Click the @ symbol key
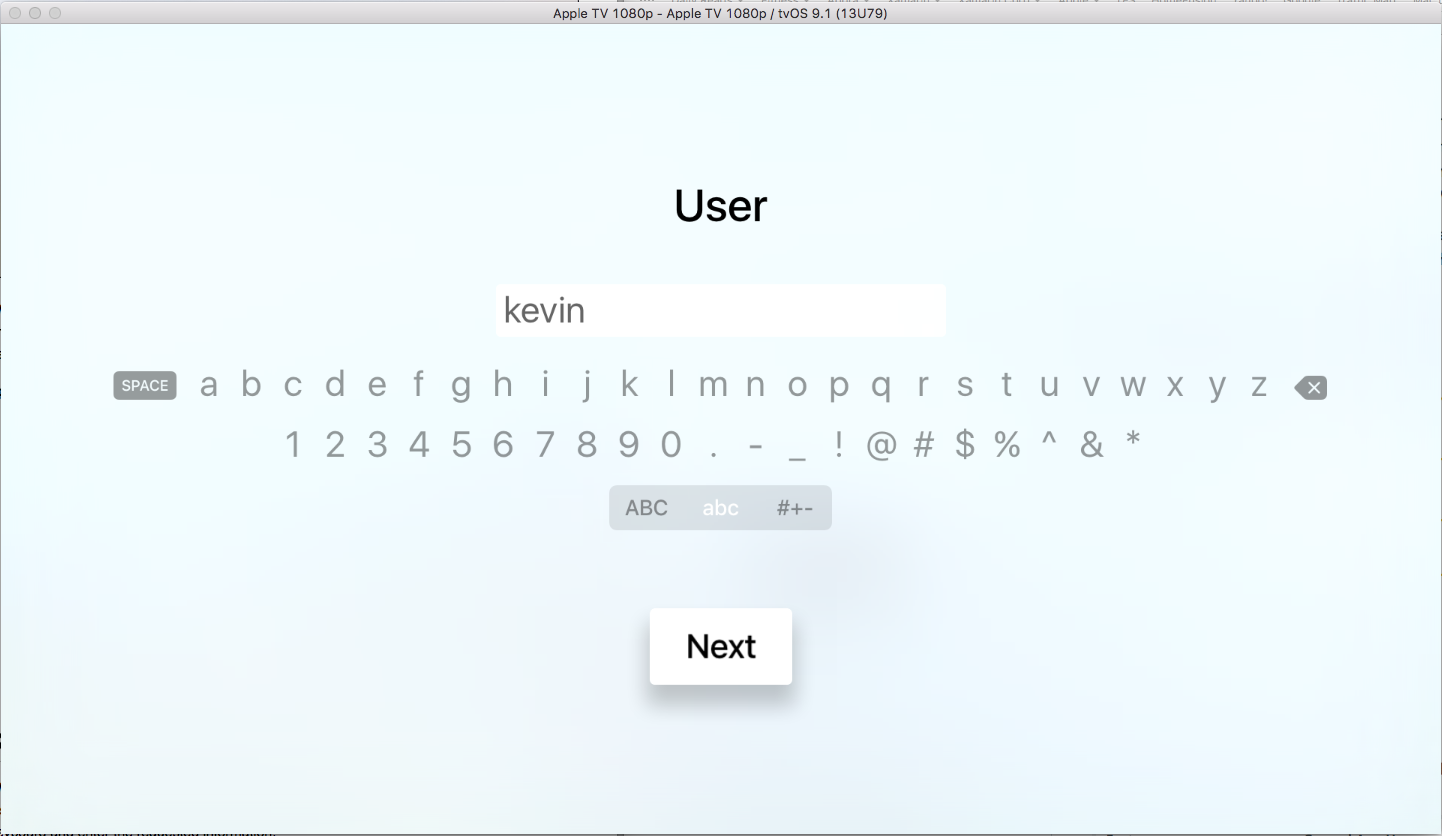Image resolution: width=1442 pixels, height=836 pixels. pos(881,444)
